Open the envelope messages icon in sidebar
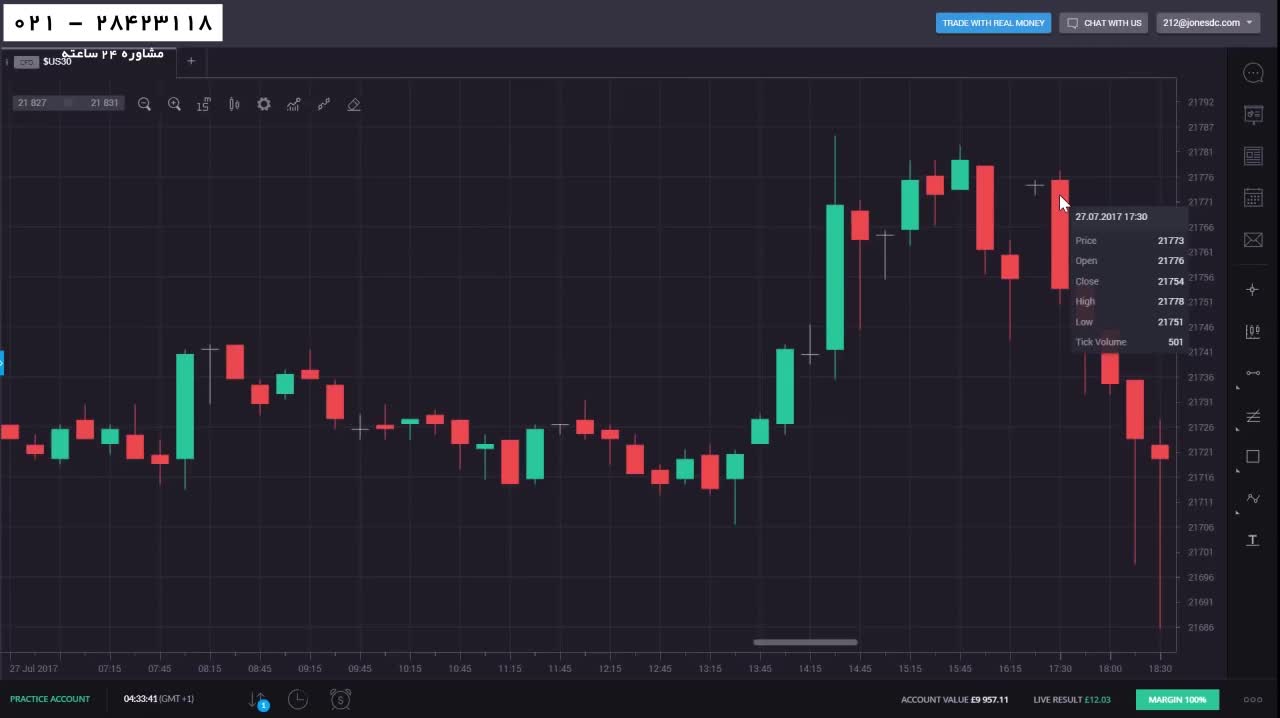The height and width of the screenshot is (718, 1280). tap(1253, 240)
